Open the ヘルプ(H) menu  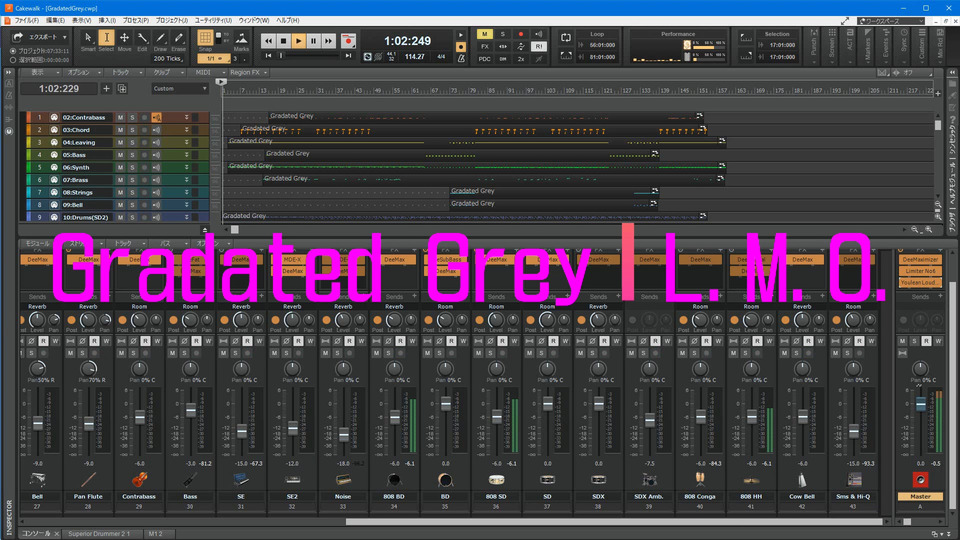pyautogui.click(x=288, y=20)
